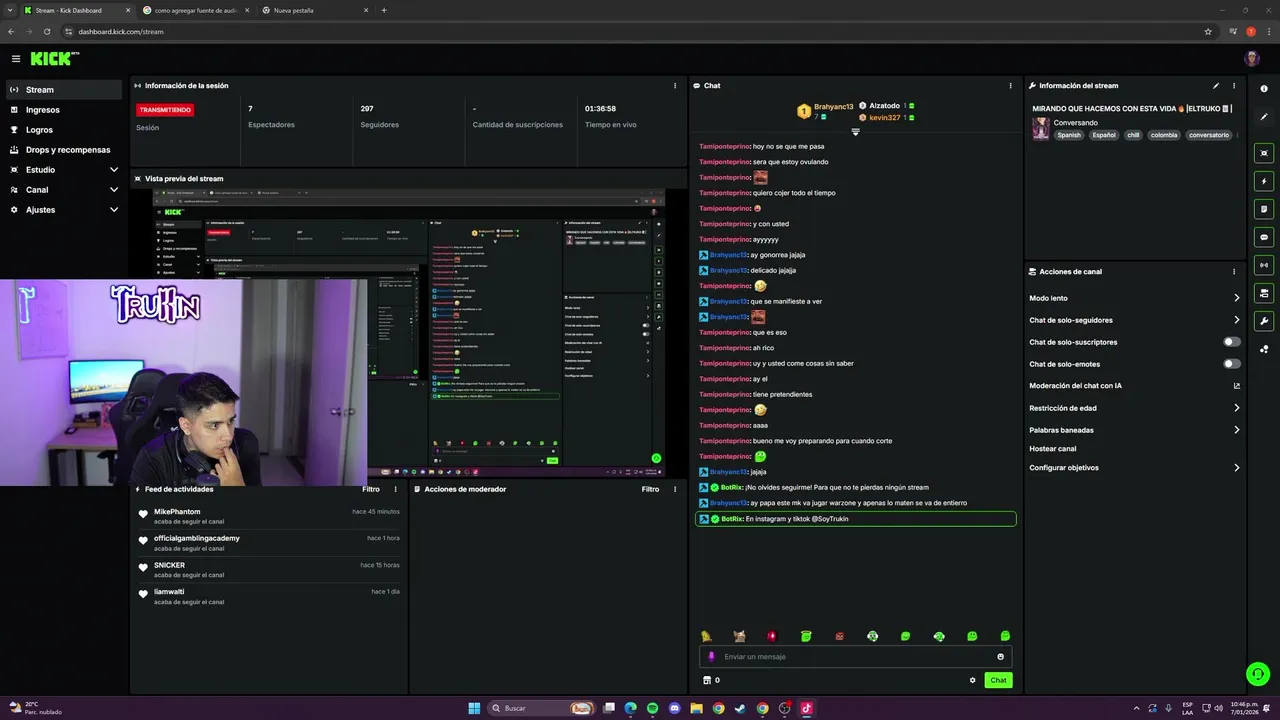Open Modo lento settings chevron
Viewport: 1280px width, 720px height.
click(1236, 298)
